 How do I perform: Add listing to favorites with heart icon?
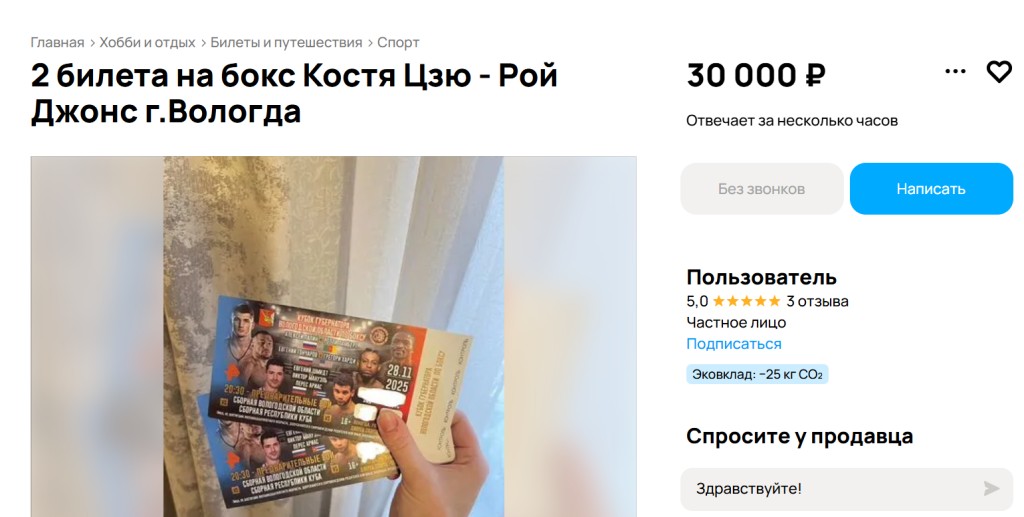(999, 71)
